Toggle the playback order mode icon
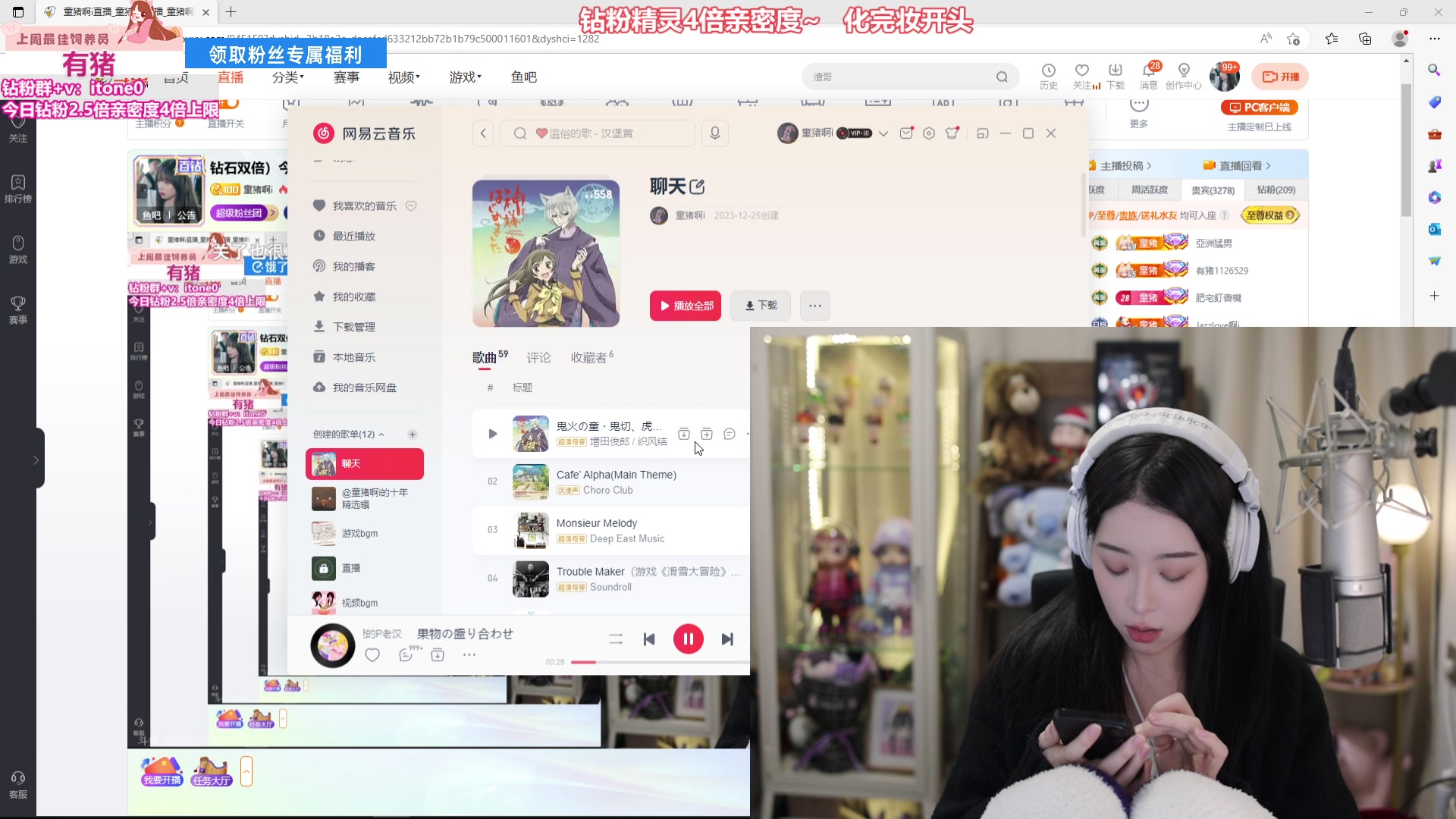This screenshot has height=819, width=1456. (x=616, y=639)
